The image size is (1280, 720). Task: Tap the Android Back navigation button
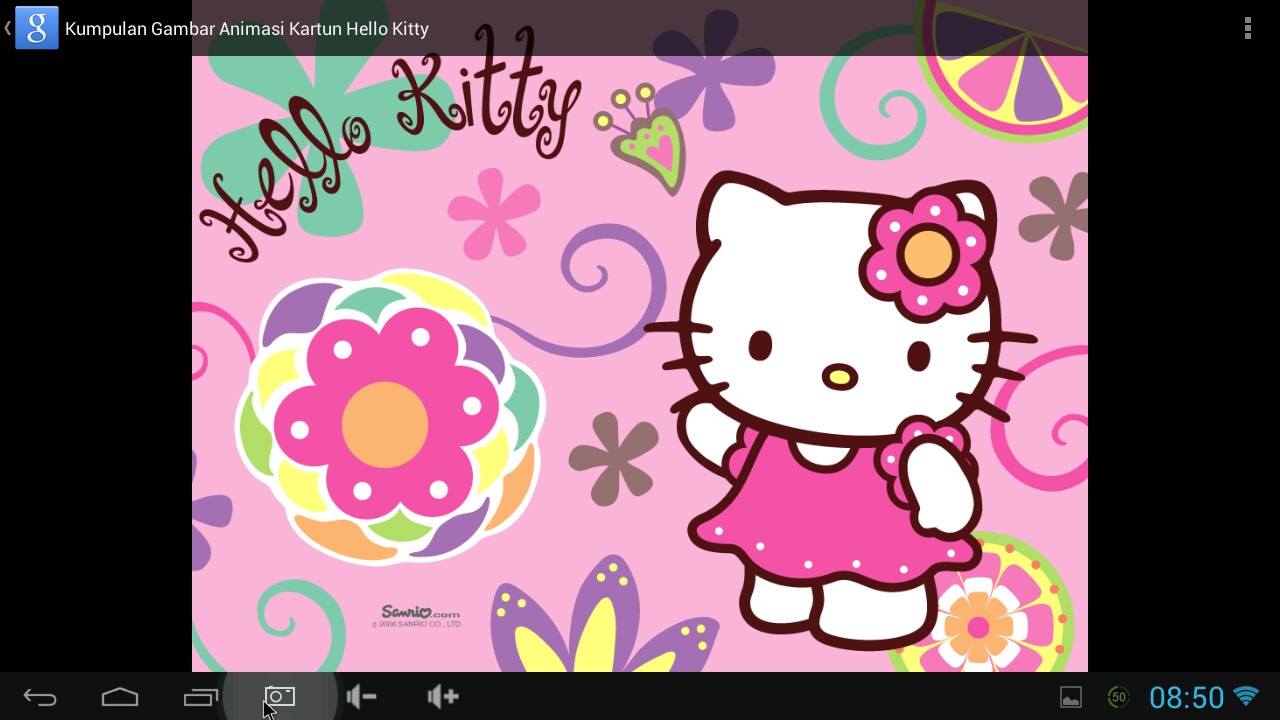(x=40, y=697)
